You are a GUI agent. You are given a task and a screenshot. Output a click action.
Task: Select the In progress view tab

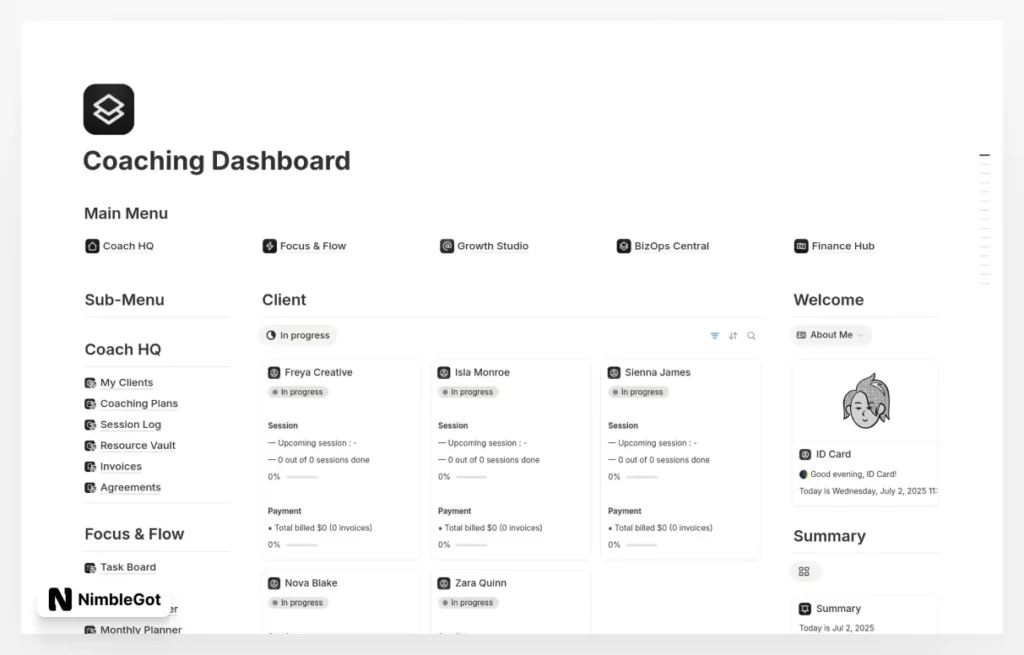298,335
